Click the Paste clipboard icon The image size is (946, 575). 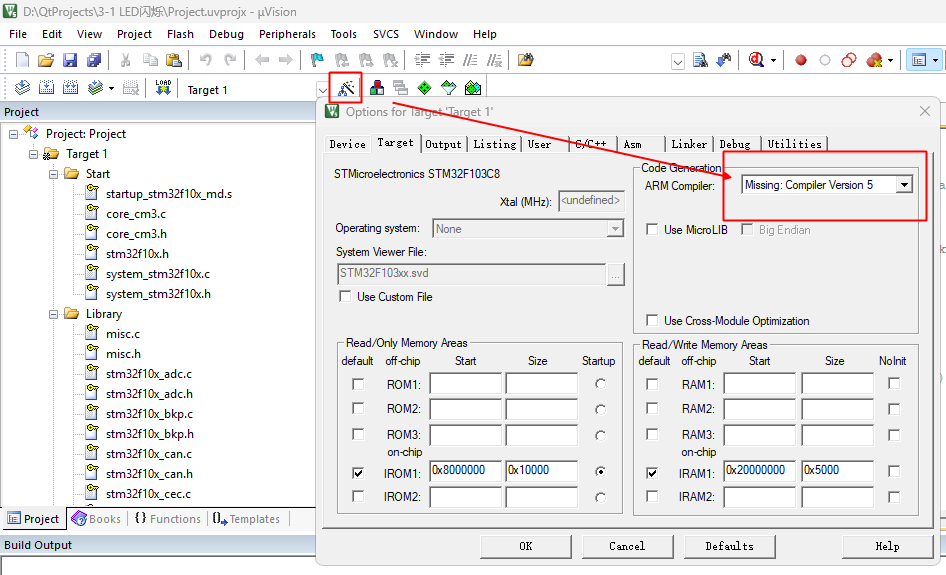(x=174, y=60)
